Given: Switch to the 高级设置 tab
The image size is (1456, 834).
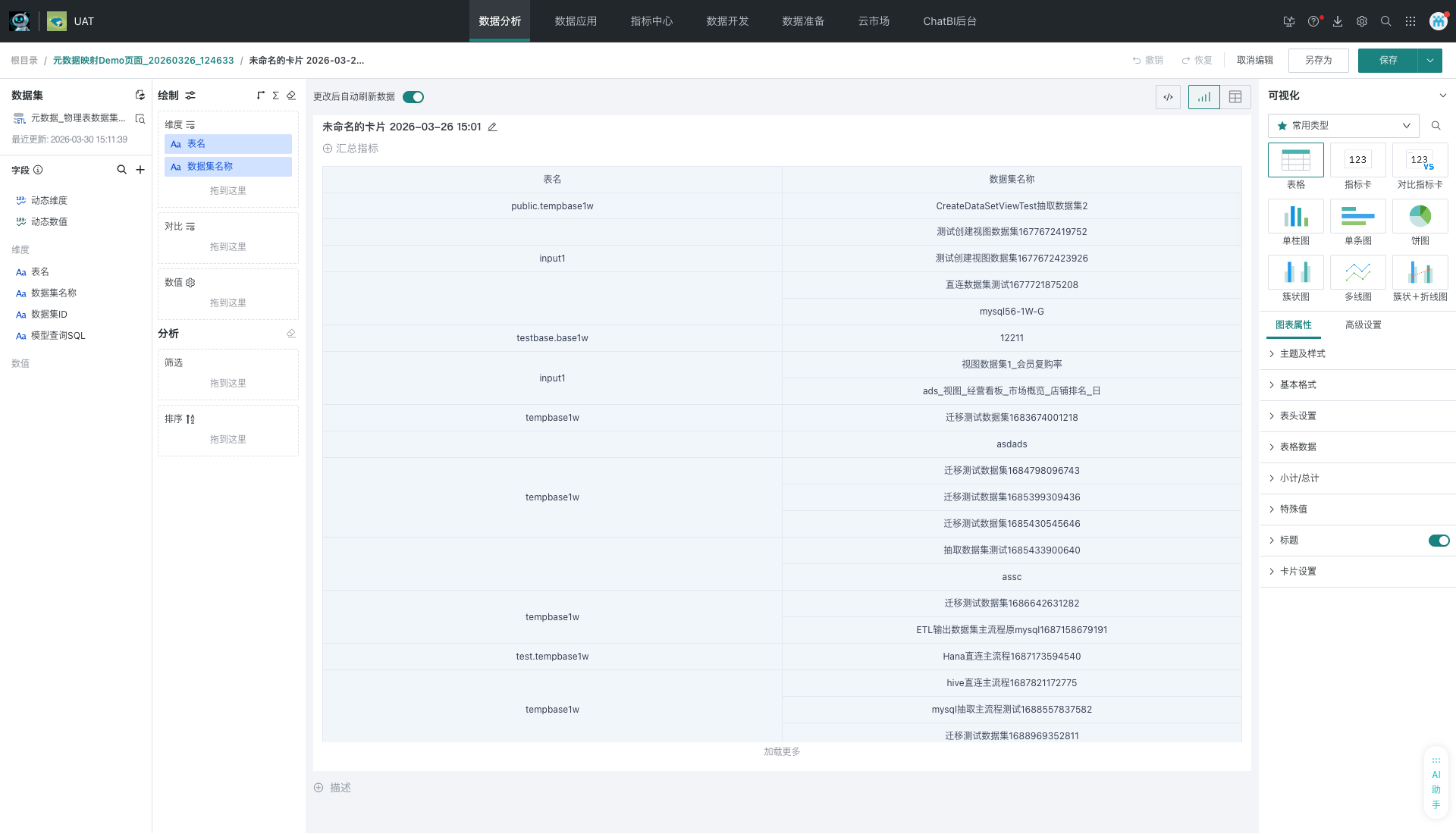Looking at the screenshot, I should [1363, 325].
